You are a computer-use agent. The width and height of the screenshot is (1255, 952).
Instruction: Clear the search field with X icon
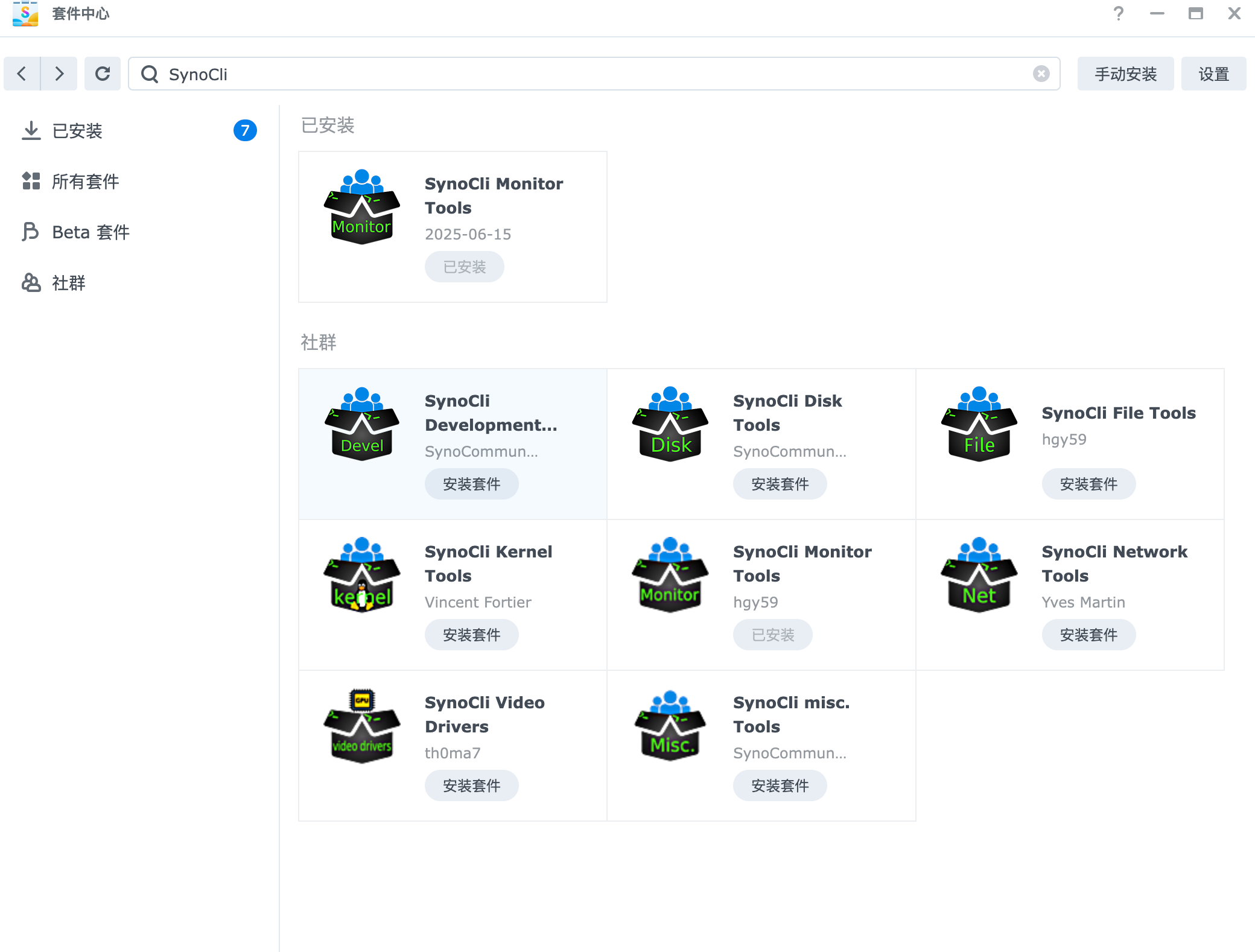point(1041,74)
